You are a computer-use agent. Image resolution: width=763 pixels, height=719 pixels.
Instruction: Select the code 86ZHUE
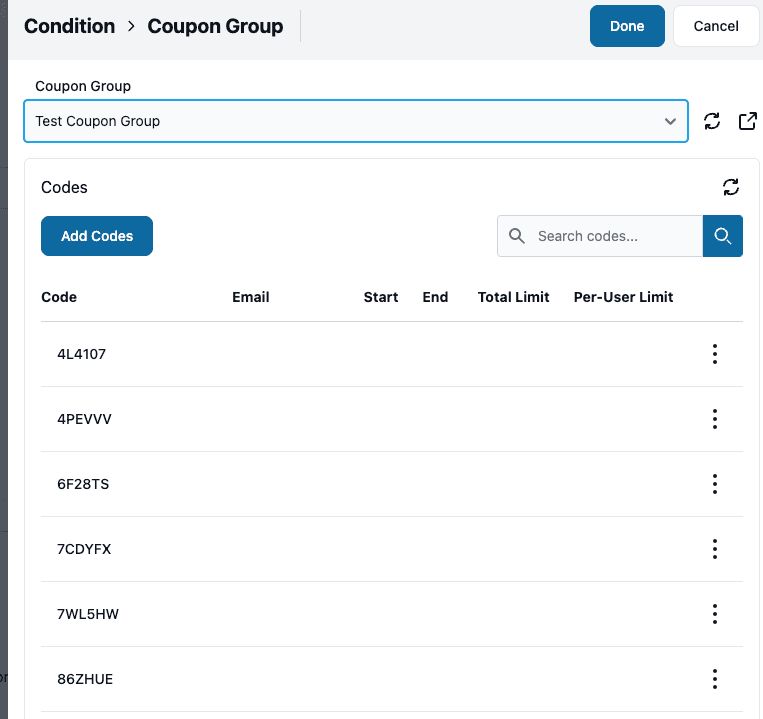click(x=85, y=679)
